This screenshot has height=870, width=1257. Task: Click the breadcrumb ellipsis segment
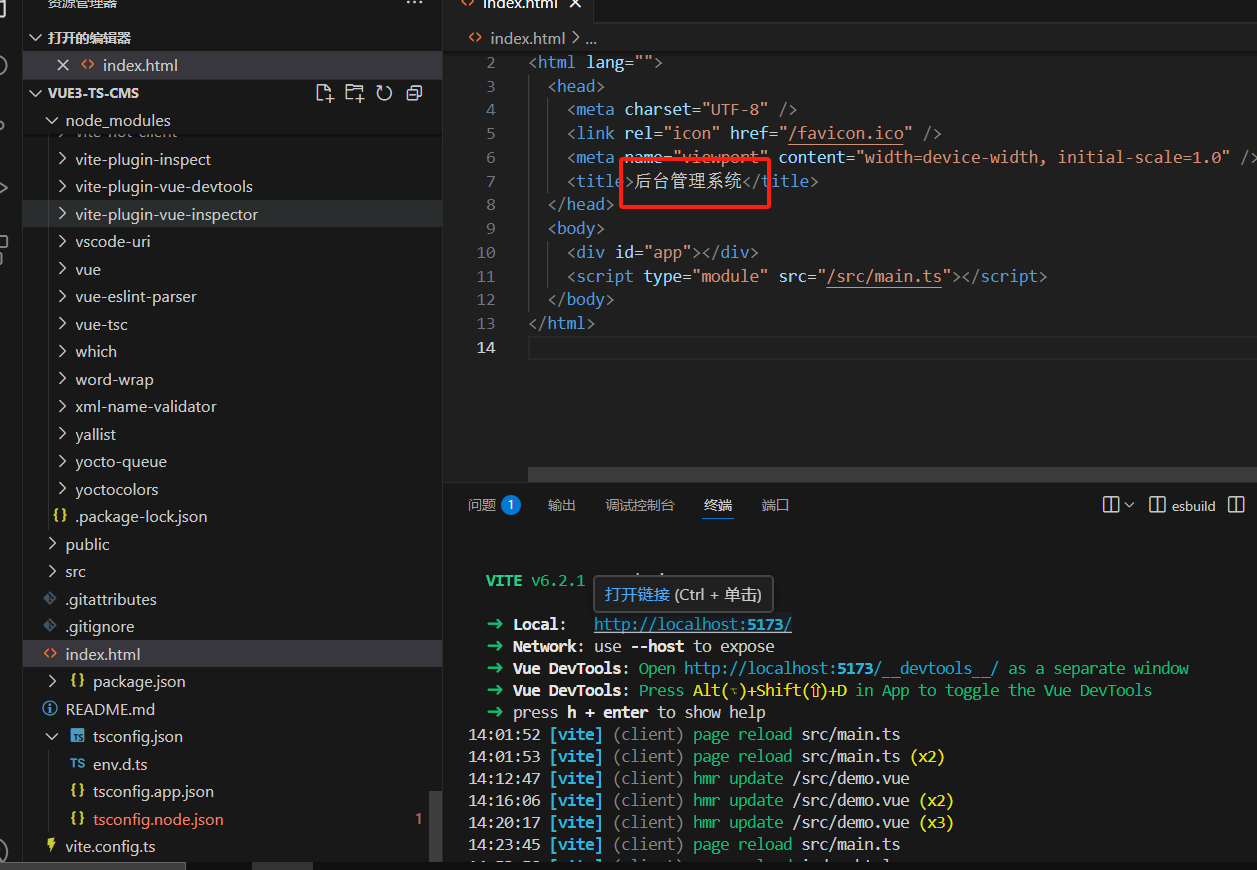[590, 38]
